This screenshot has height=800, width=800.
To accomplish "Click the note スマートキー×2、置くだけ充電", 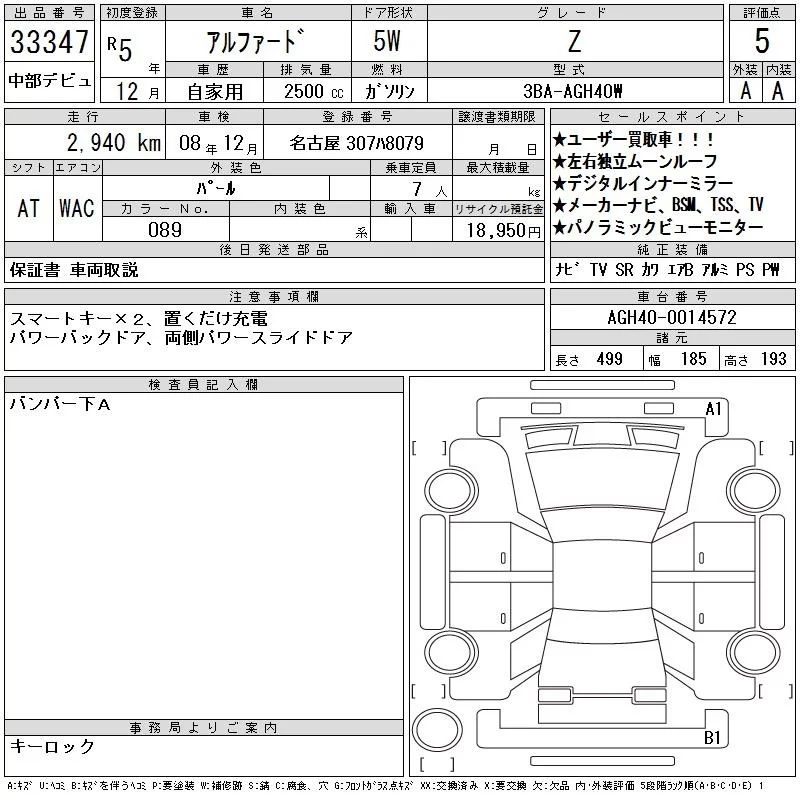I will [138, 318].
